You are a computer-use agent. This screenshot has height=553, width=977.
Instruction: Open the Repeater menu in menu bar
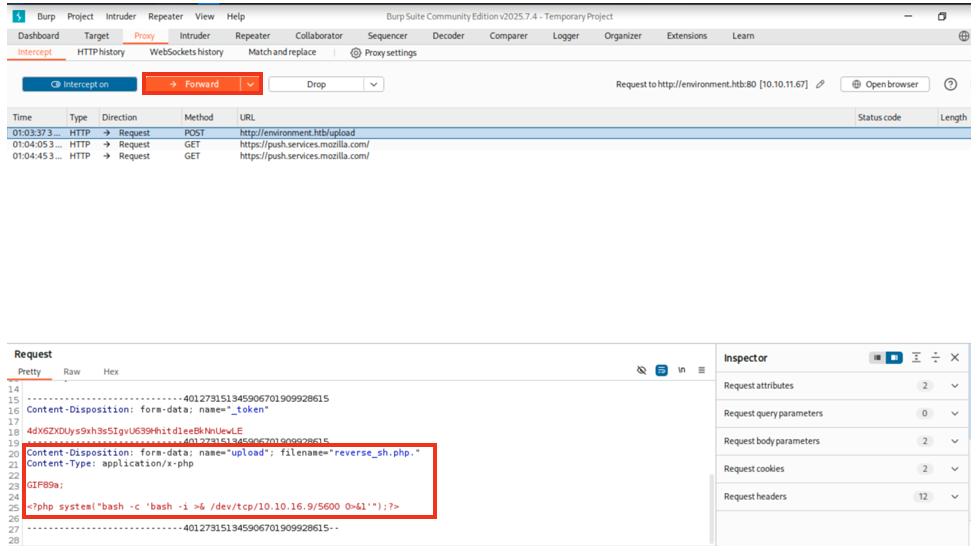click(x=166, y=17)
